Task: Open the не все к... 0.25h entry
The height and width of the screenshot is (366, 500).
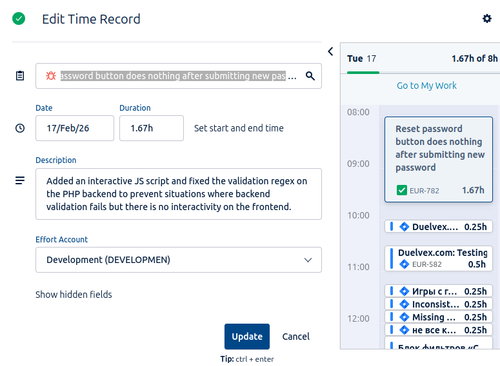Action: tap(438, 330)
